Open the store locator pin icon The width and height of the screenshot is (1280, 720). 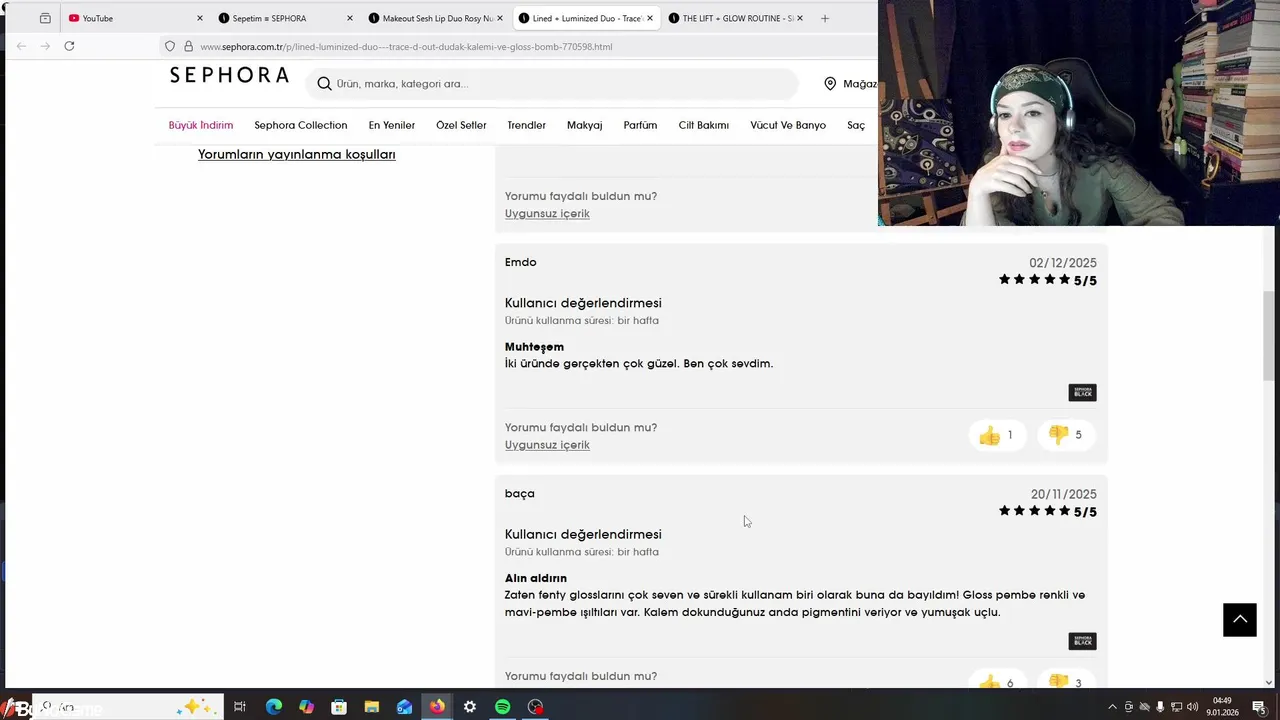(830, 84)
